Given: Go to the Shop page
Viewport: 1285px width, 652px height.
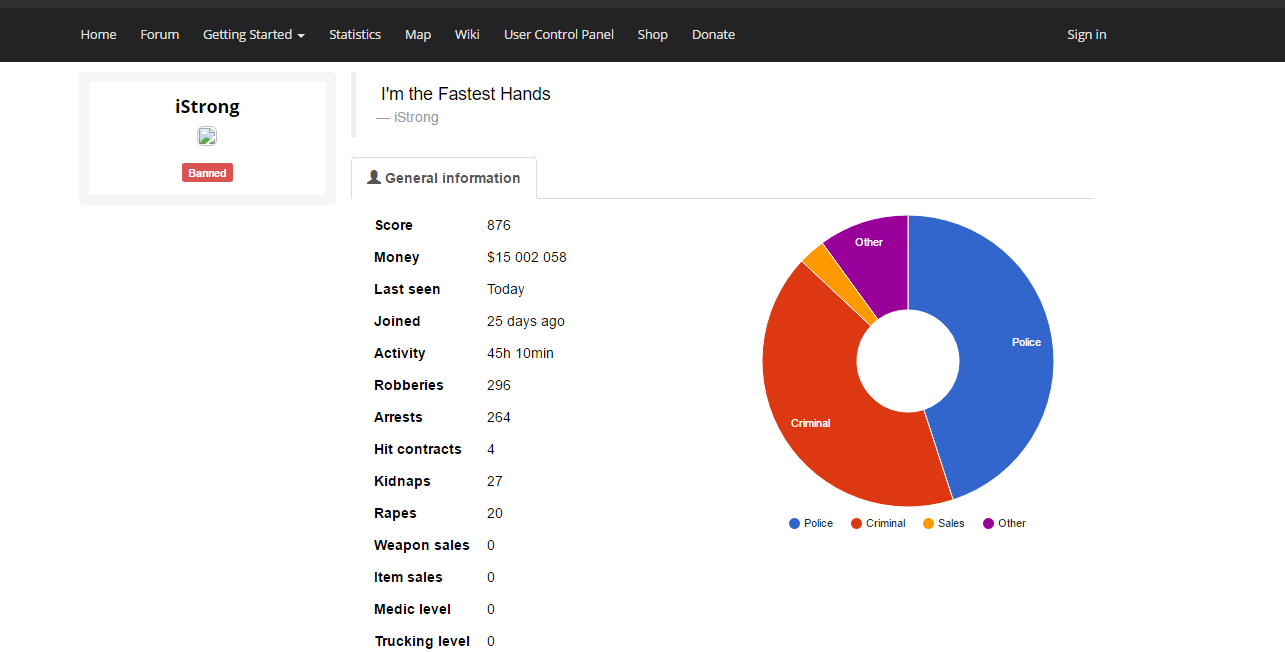Looking at the screenshot, I should coord(653,34).
